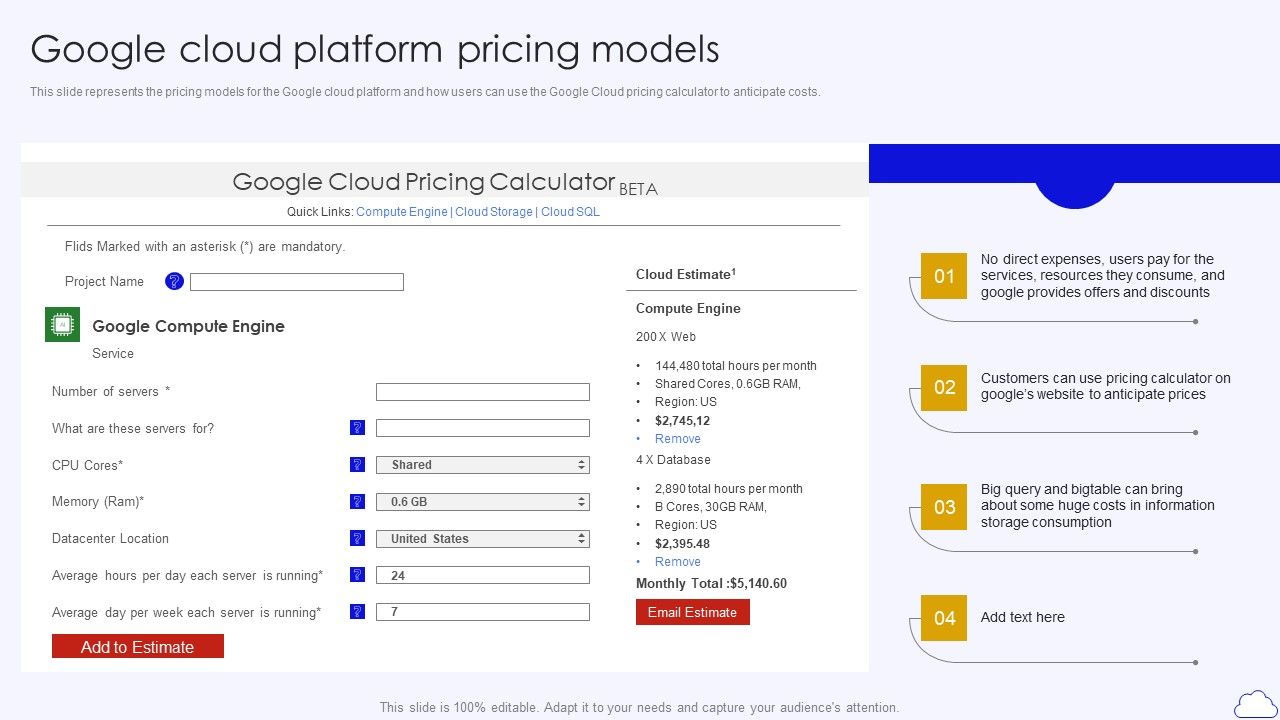
Task: Click the Cloud Estimate heading
Action: 686,274
